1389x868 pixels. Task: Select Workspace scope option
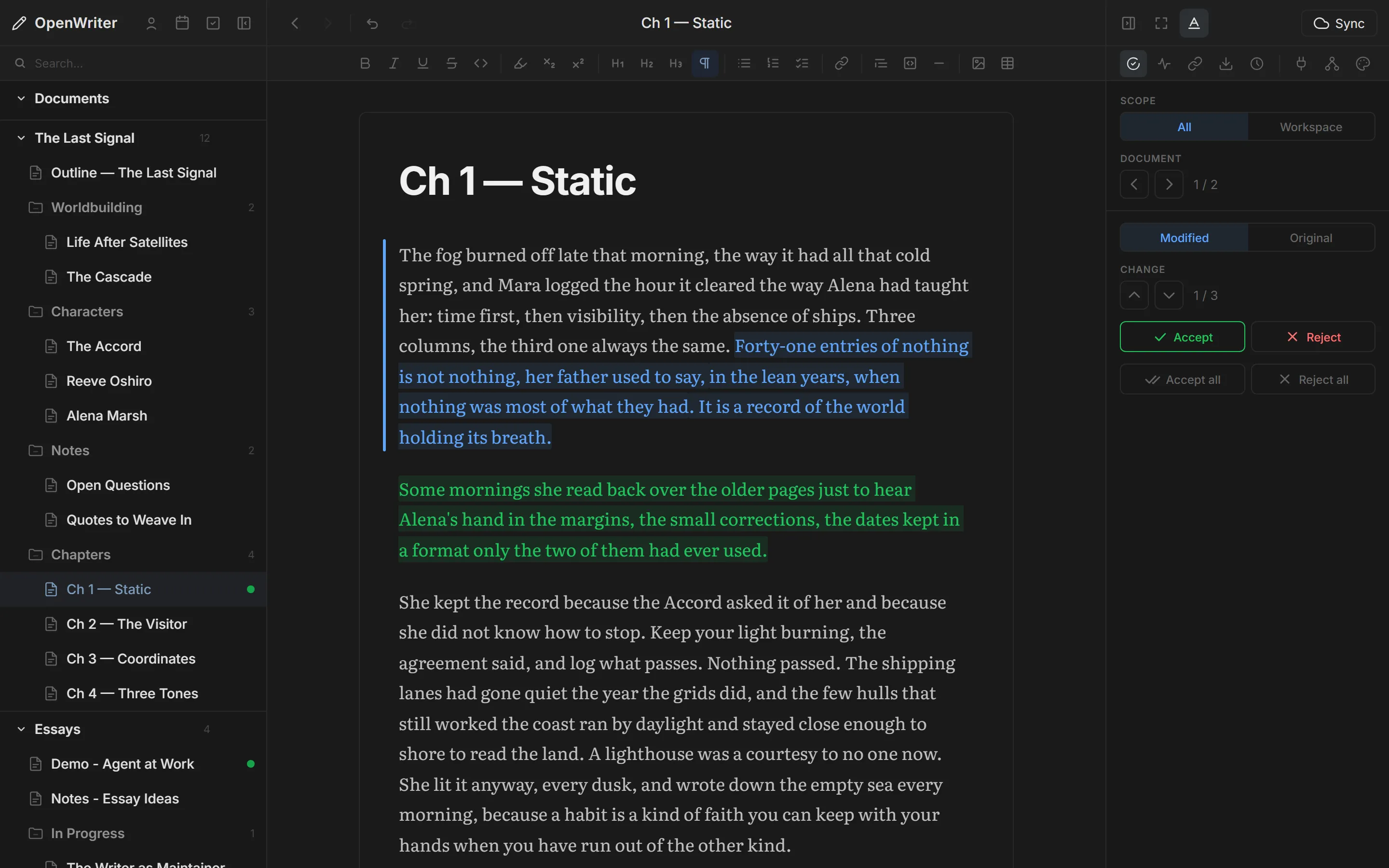point(1311,127)
